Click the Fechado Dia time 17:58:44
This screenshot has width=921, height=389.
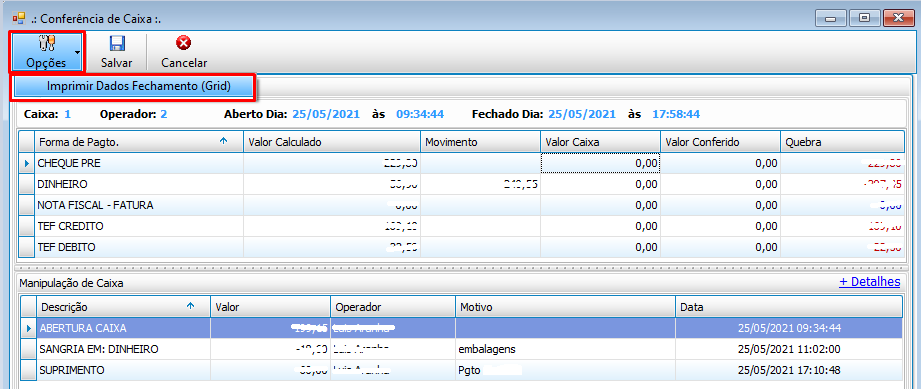click(x=676, y=114)
